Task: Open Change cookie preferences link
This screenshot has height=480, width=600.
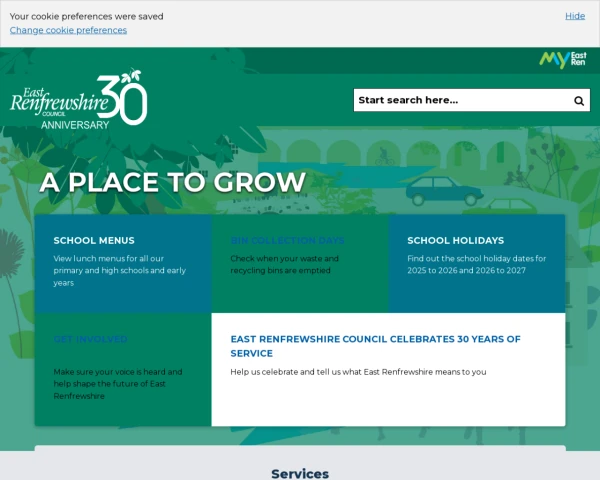Action: (68, 30)
